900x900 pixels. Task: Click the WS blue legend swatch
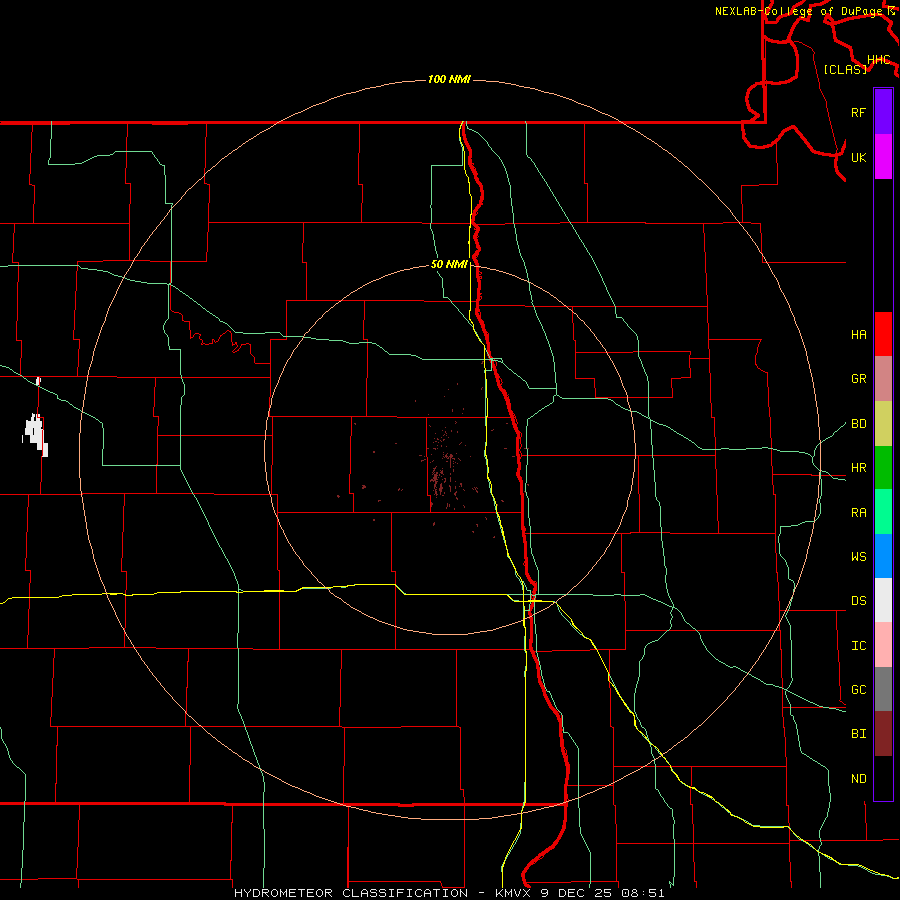point(883,556)
